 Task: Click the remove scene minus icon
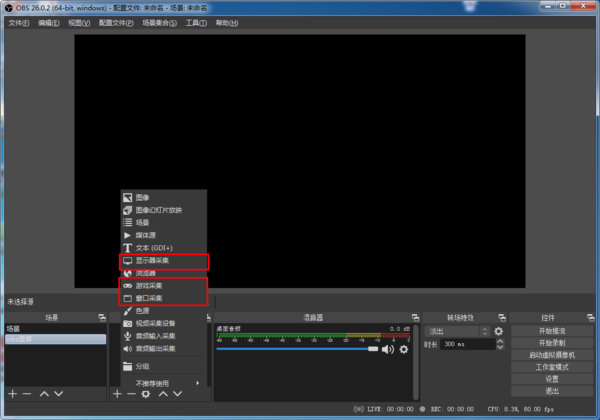click(x=27, y=394)
